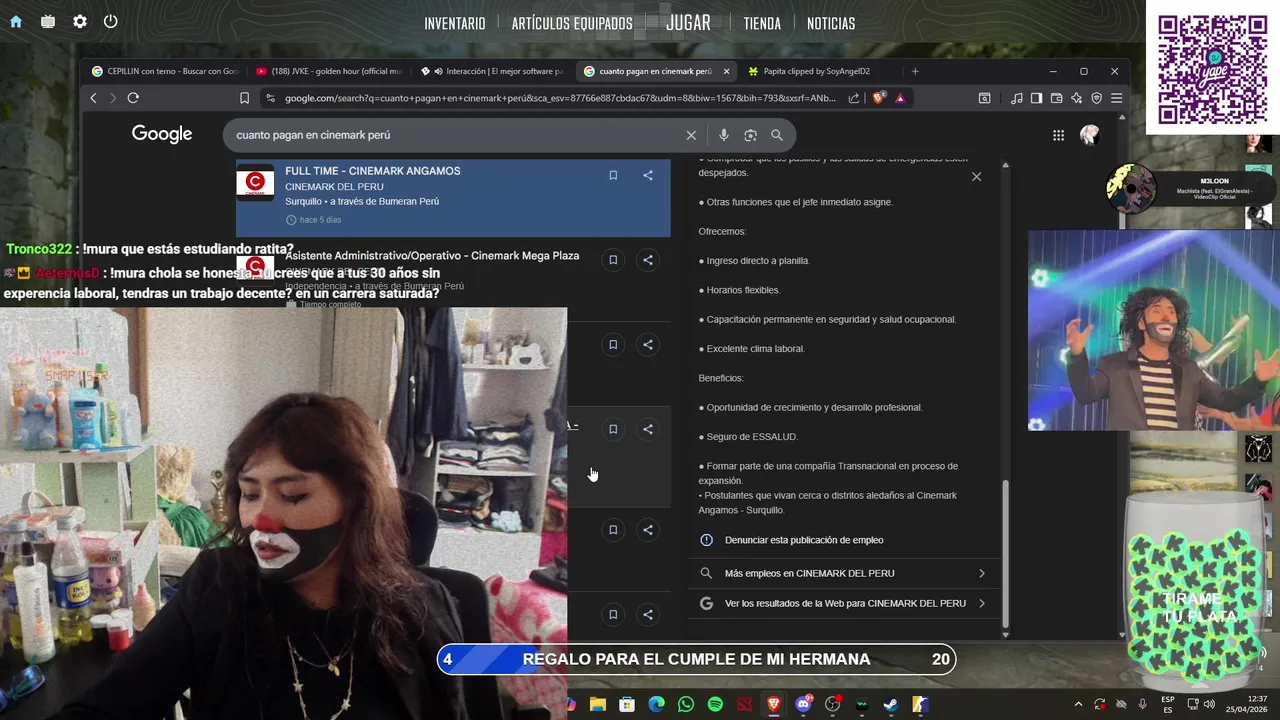Submit search with magnifier icon
Image resolution: width=1280 pixels, height=720 pixels.
777,135
